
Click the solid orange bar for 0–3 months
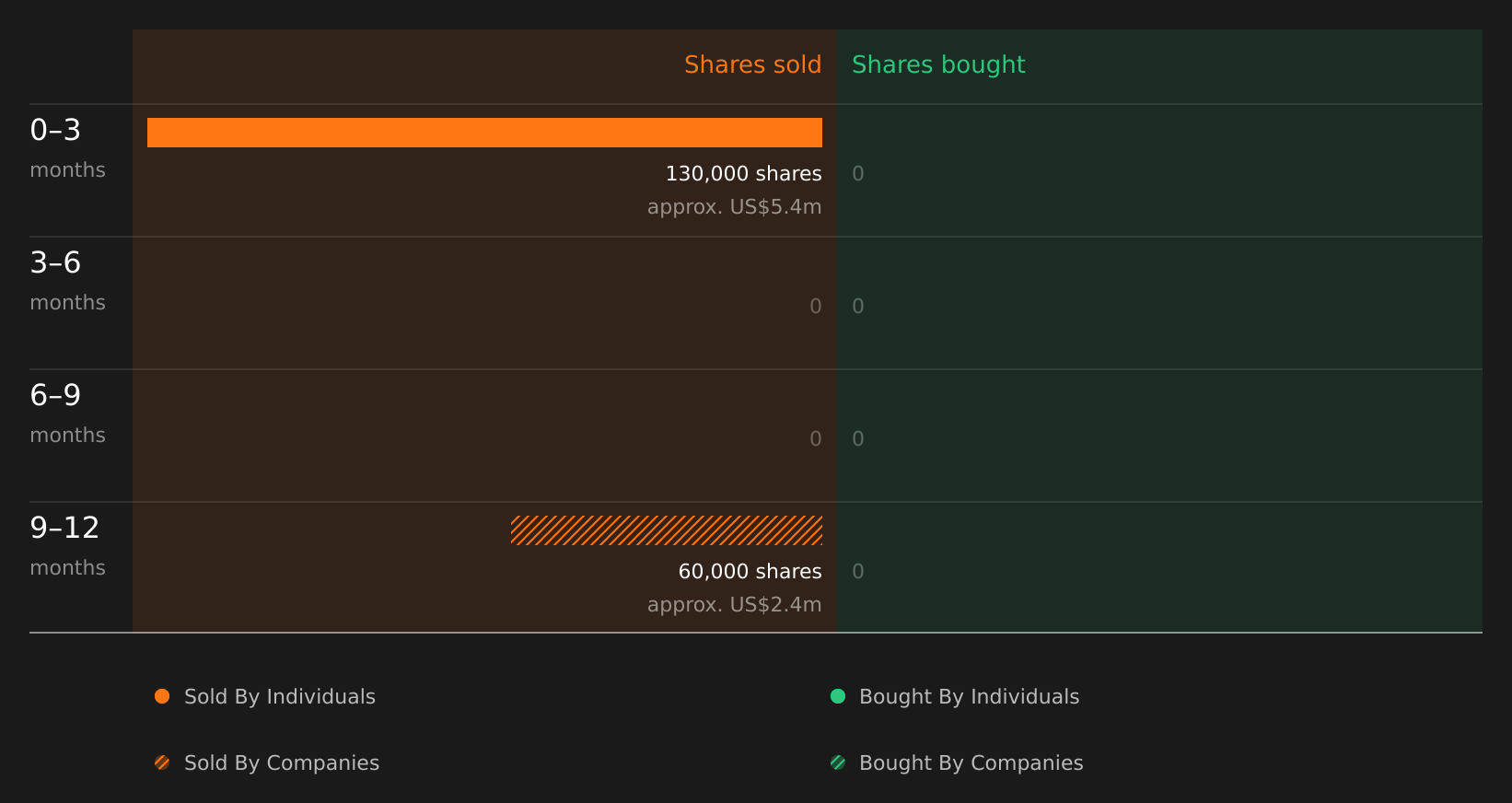pyautogui.click(x=484, y=133)
